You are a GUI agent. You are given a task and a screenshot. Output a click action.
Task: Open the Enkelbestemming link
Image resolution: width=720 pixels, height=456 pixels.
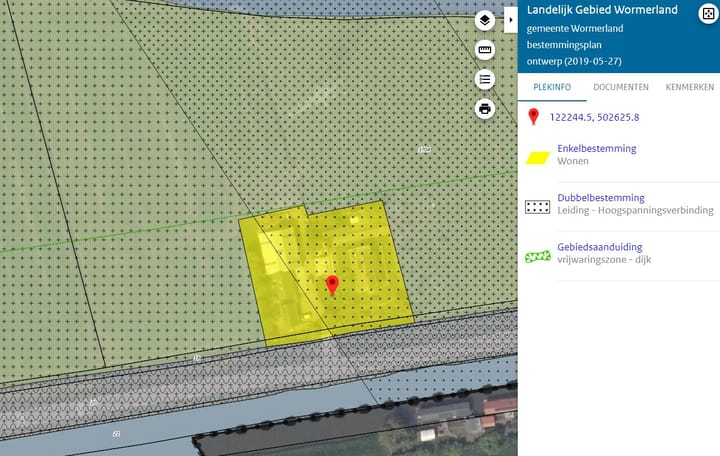pos(596,149)
